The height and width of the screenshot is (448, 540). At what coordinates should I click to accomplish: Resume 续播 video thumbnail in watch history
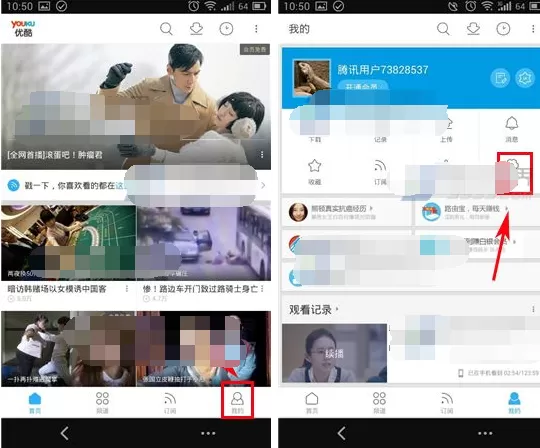[x=334, y=353]
